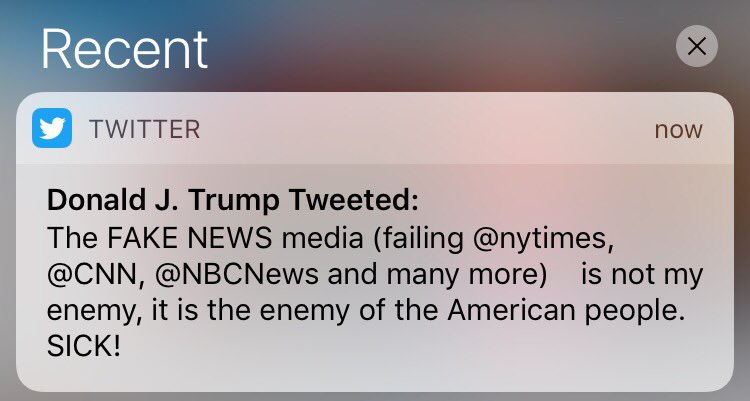
Task: Open the "Donald J. Trump Tweeted:" title
Action: point(232,200)
